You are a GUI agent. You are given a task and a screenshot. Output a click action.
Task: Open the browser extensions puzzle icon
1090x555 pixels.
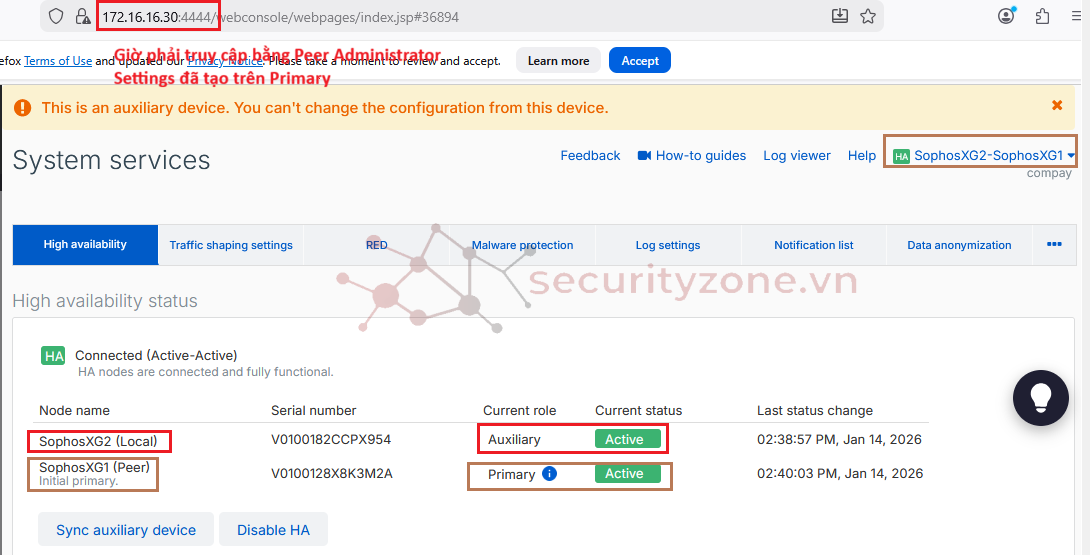click(x=1043, y=16)
